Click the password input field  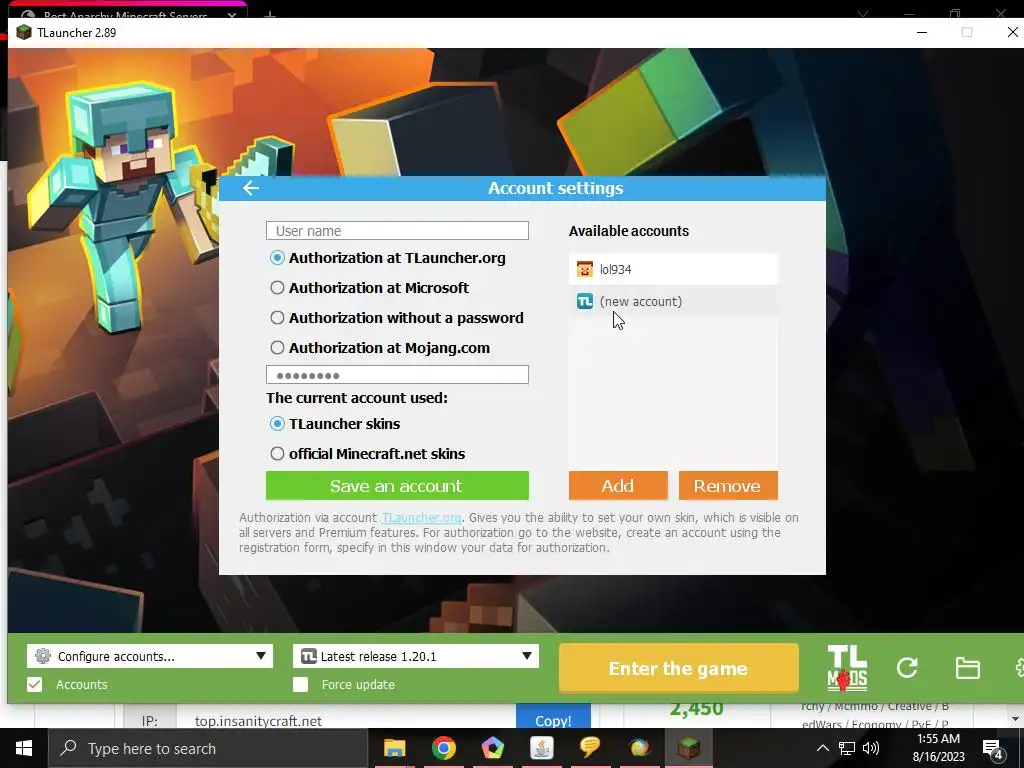pos(397,375)
